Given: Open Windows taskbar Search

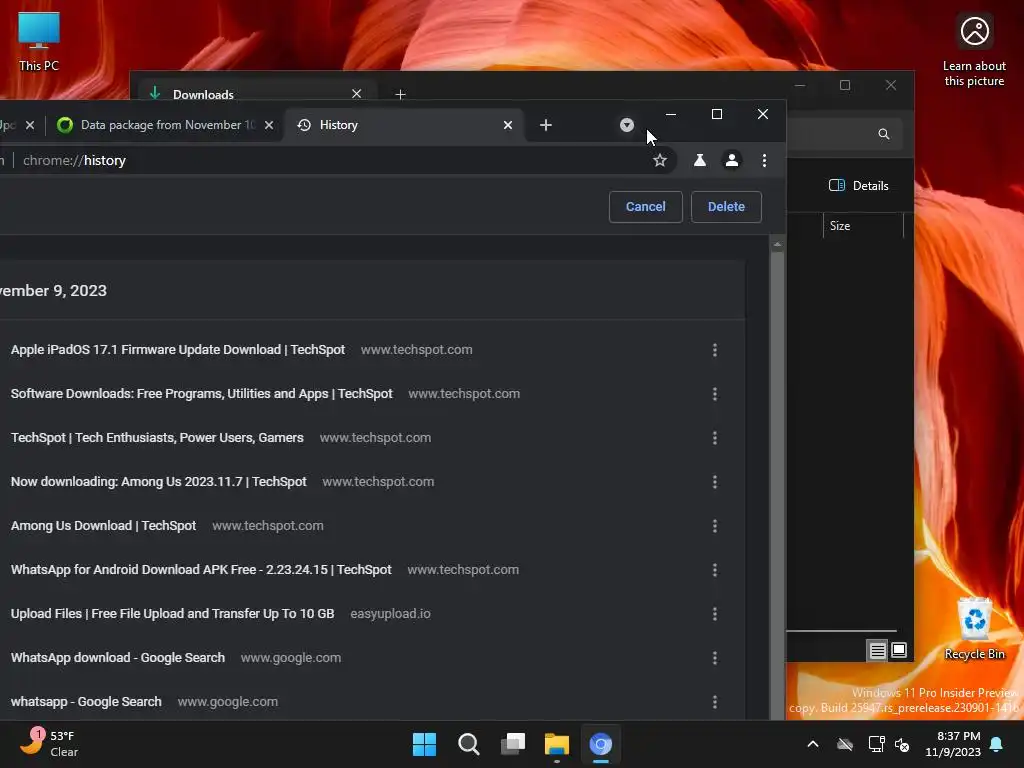Looking at the screenshot, I should pos(469,744).
